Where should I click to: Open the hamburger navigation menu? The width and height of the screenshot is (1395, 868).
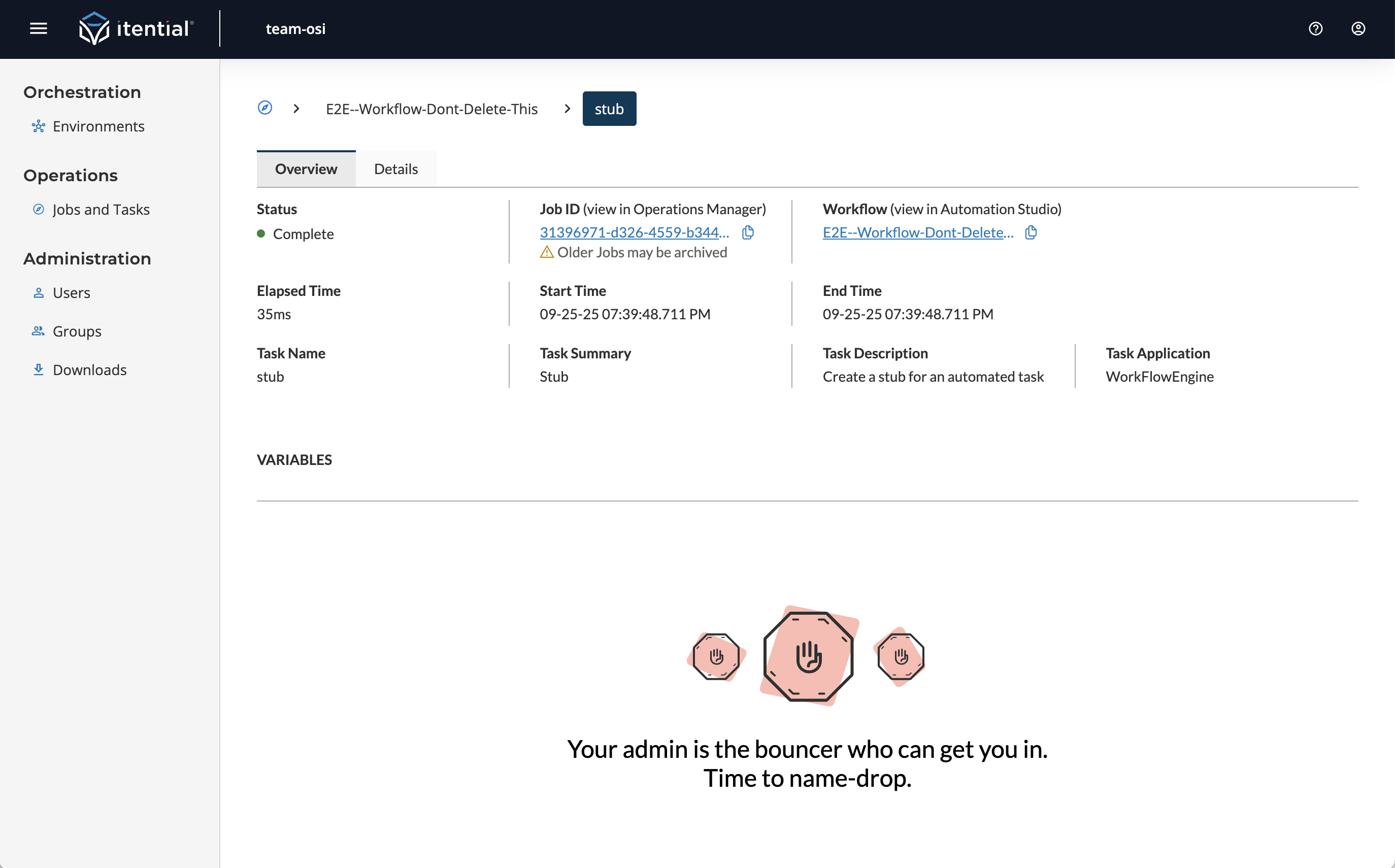pos(39,29)
